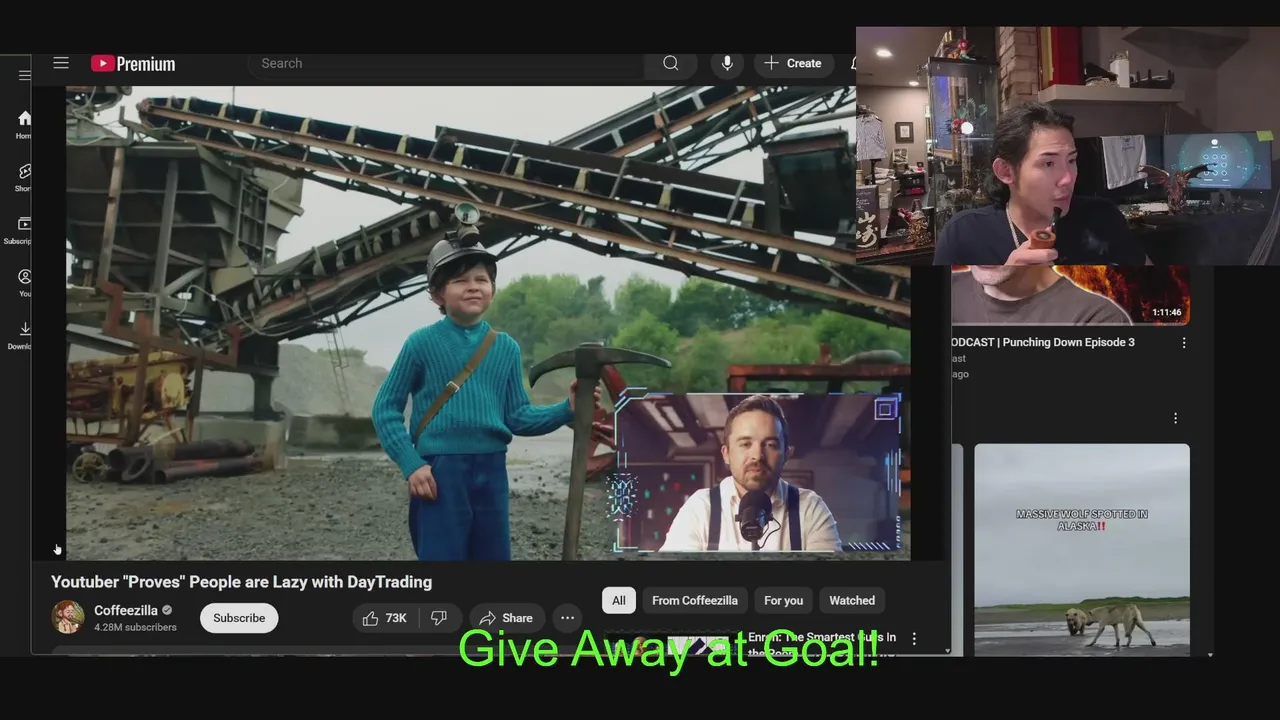Go to the YouTube Premium logo home
The width and height of the screenshot is (1280, 720).
pyautogui.click(x=133, y=63)
